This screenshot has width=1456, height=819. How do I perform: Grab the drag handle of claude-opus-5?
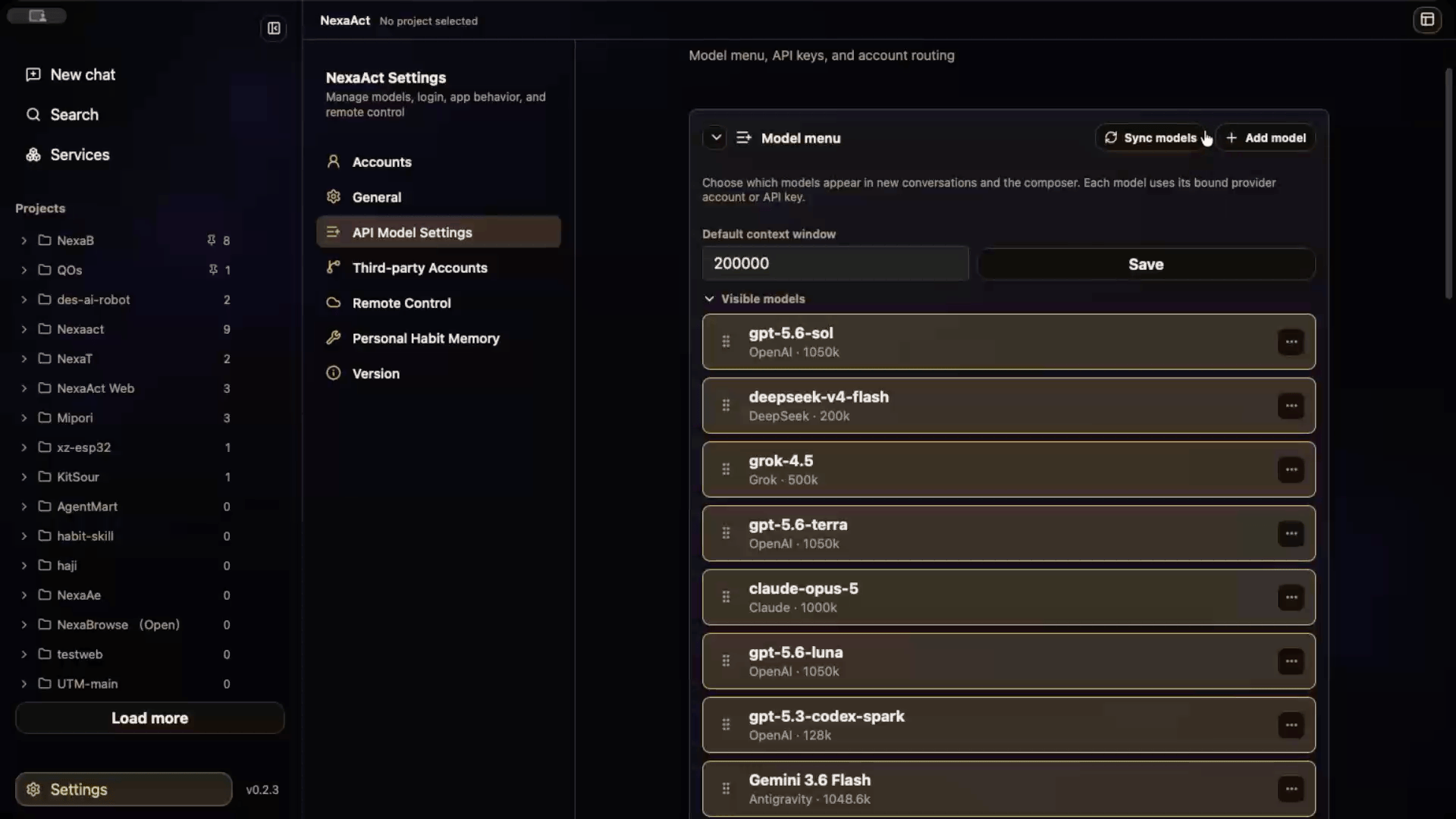pos(726,598)
